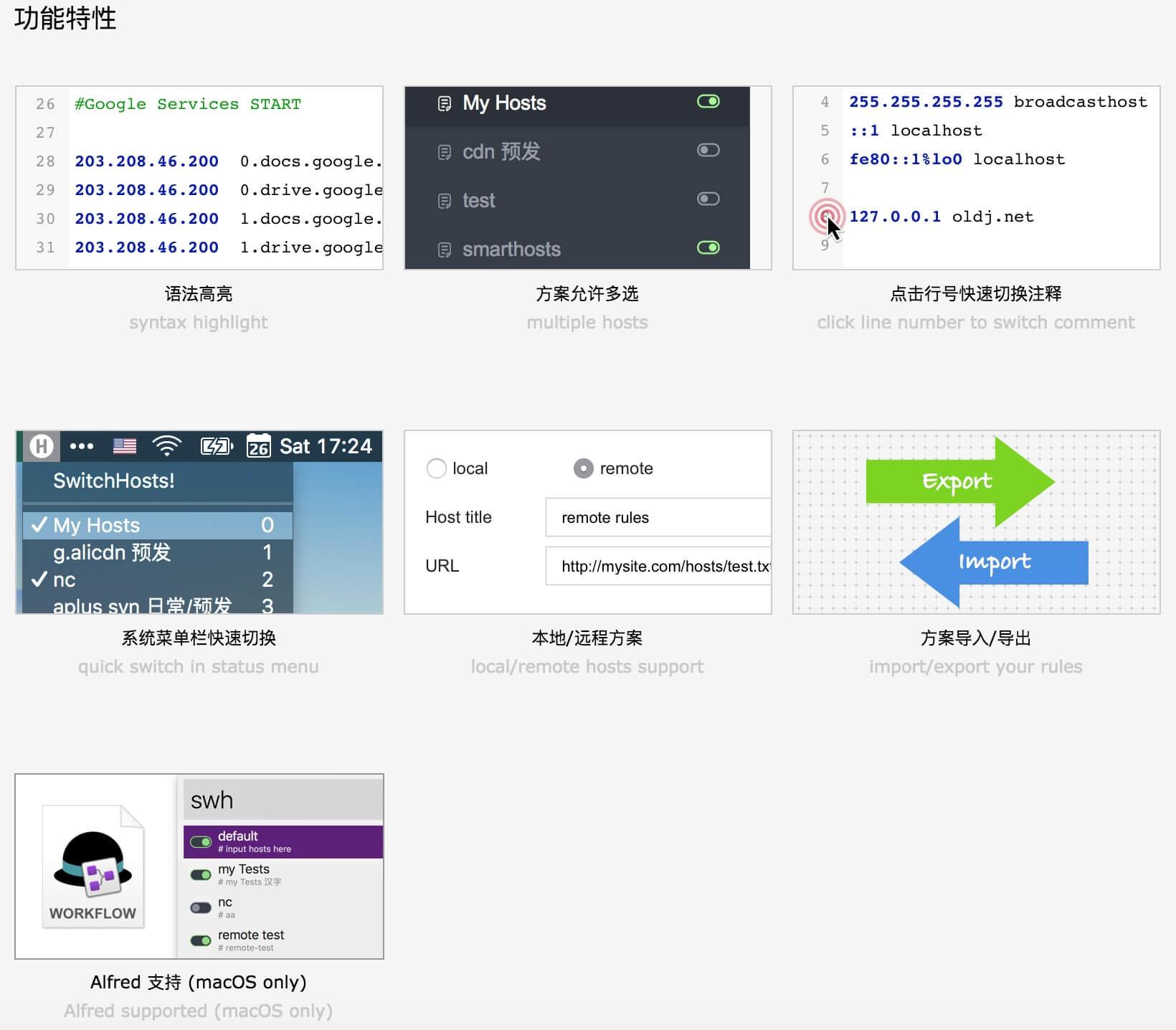This screenshot has width=1176, height=1030.
Task: Click the document icon next to test
Action: click(445, 202)
